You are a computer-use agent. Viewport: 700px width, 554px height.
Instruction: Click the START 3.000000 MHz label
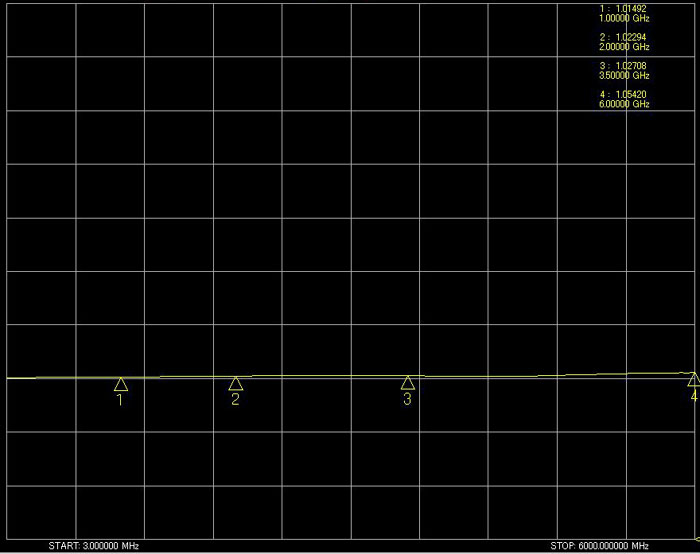pyautogui.click(x=93, y=547)
